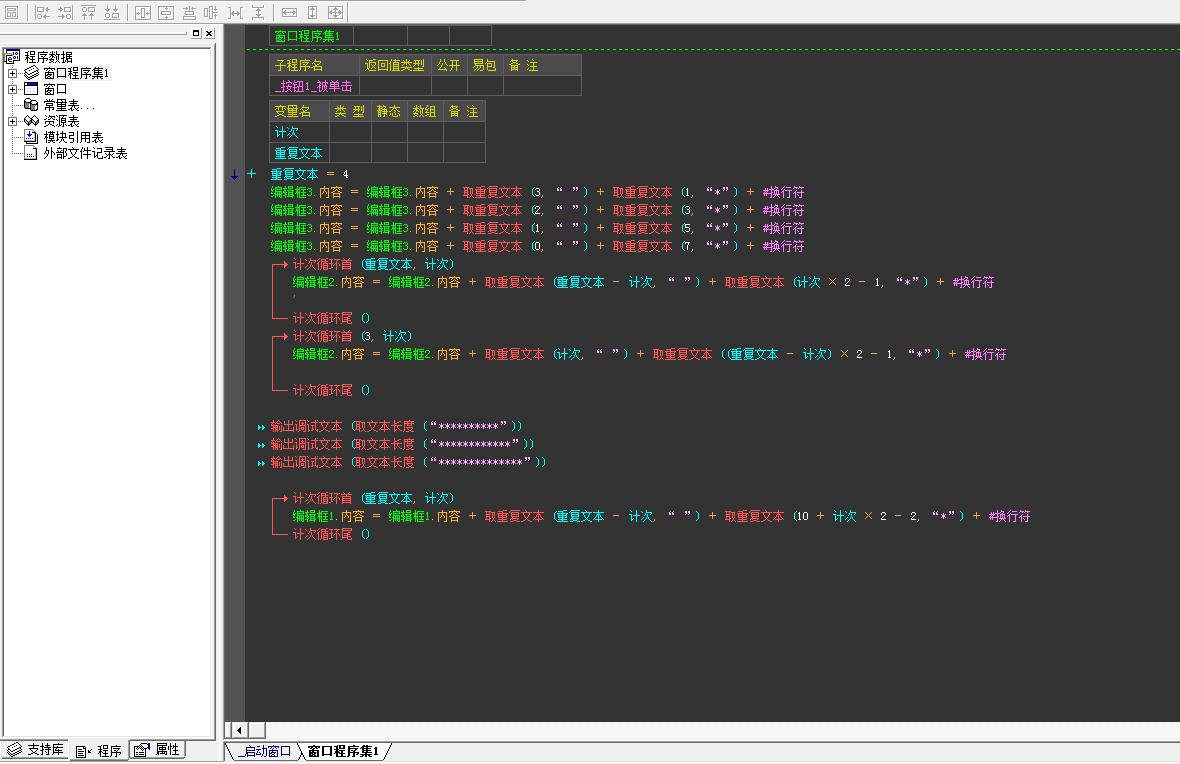1180x764 pixels.
Task: Switch to the 支持库 panel tab
Action: (x=35, y=750)
